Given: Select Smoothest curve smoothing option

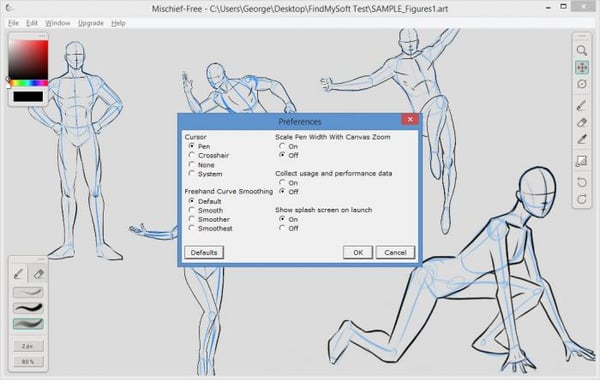Looking at the screenshot, I should click(210, 228).
